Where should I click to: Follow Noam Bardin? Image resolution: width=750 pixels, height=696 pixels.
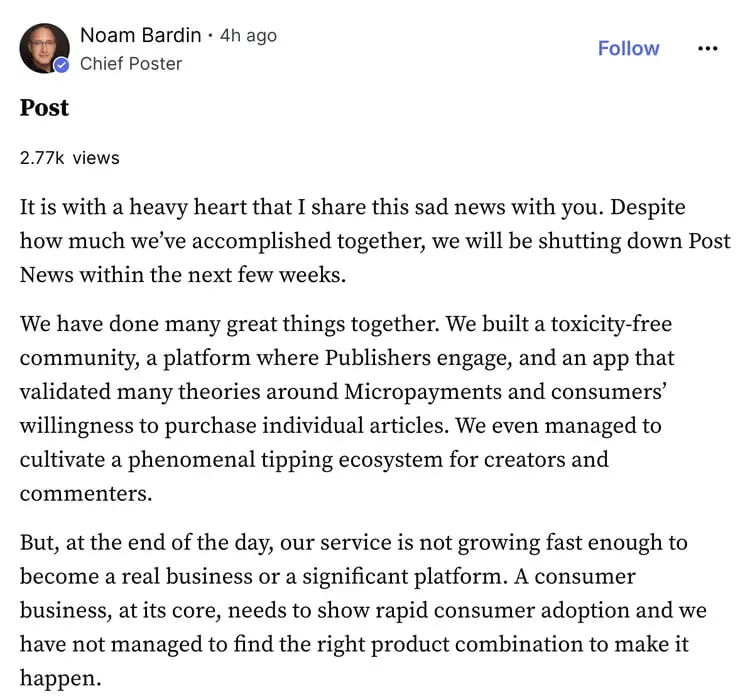pos(628,48)
